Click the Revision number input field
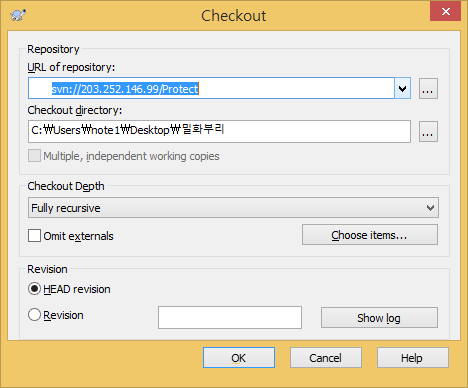Screen dimensions: 468x388 tap(230, 317)
